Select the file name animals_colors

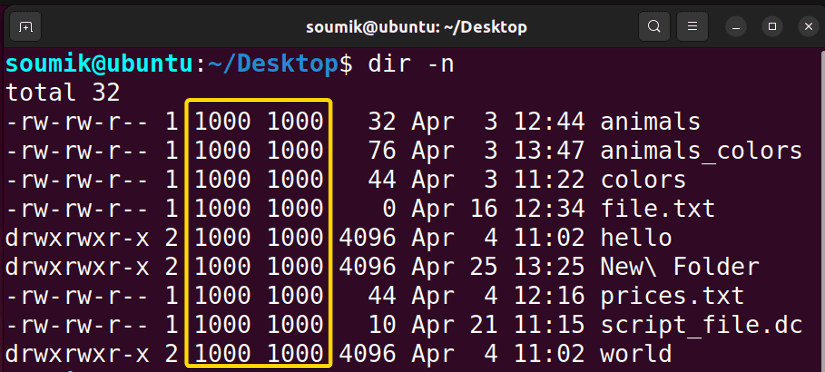click(701, 152)
